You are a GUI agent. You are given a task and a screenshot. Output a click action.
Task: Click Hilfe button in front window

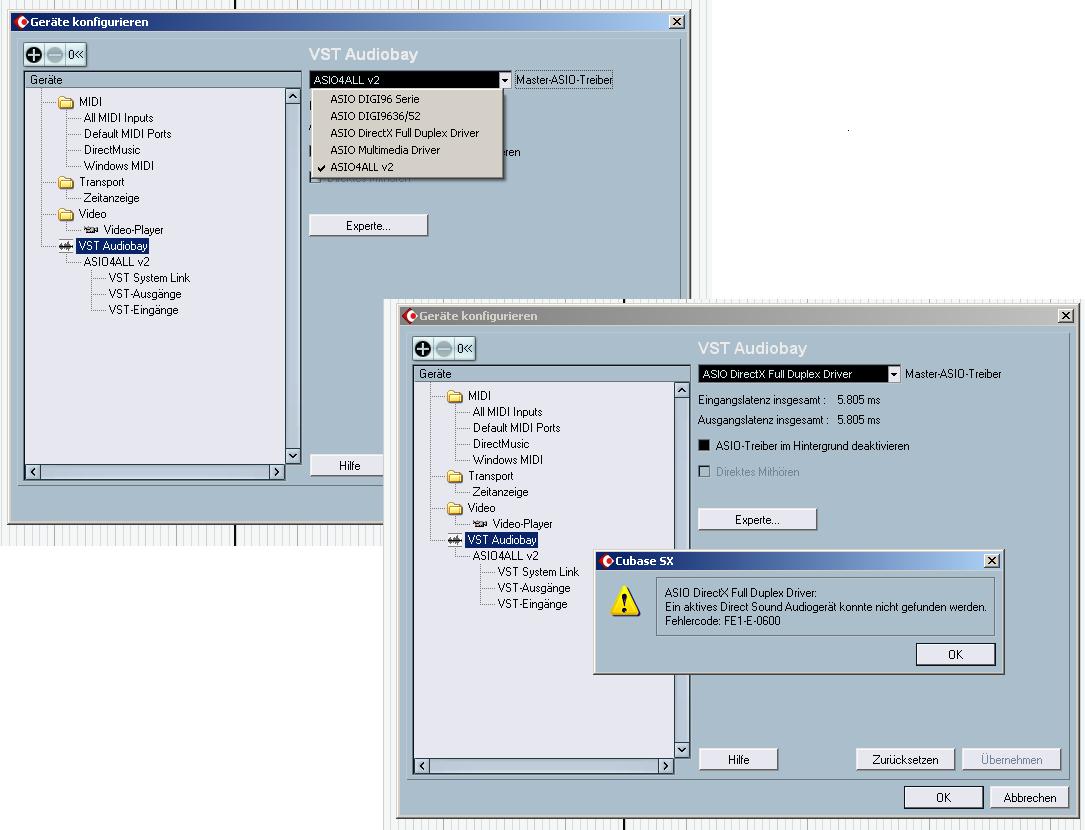click(738, 759)
